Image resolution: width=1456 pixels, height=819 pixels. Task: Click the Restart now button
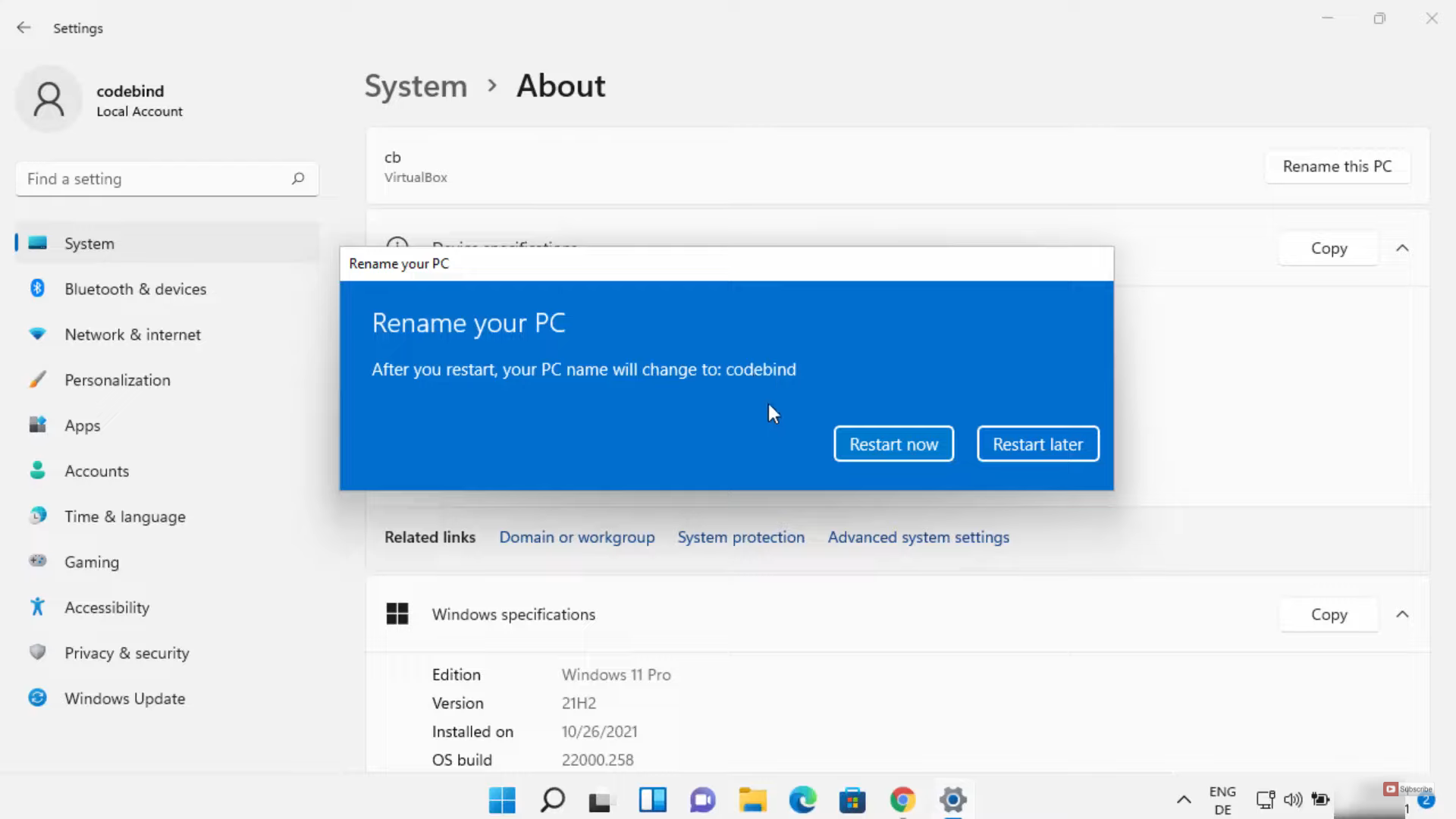click(x=893, y=444)
